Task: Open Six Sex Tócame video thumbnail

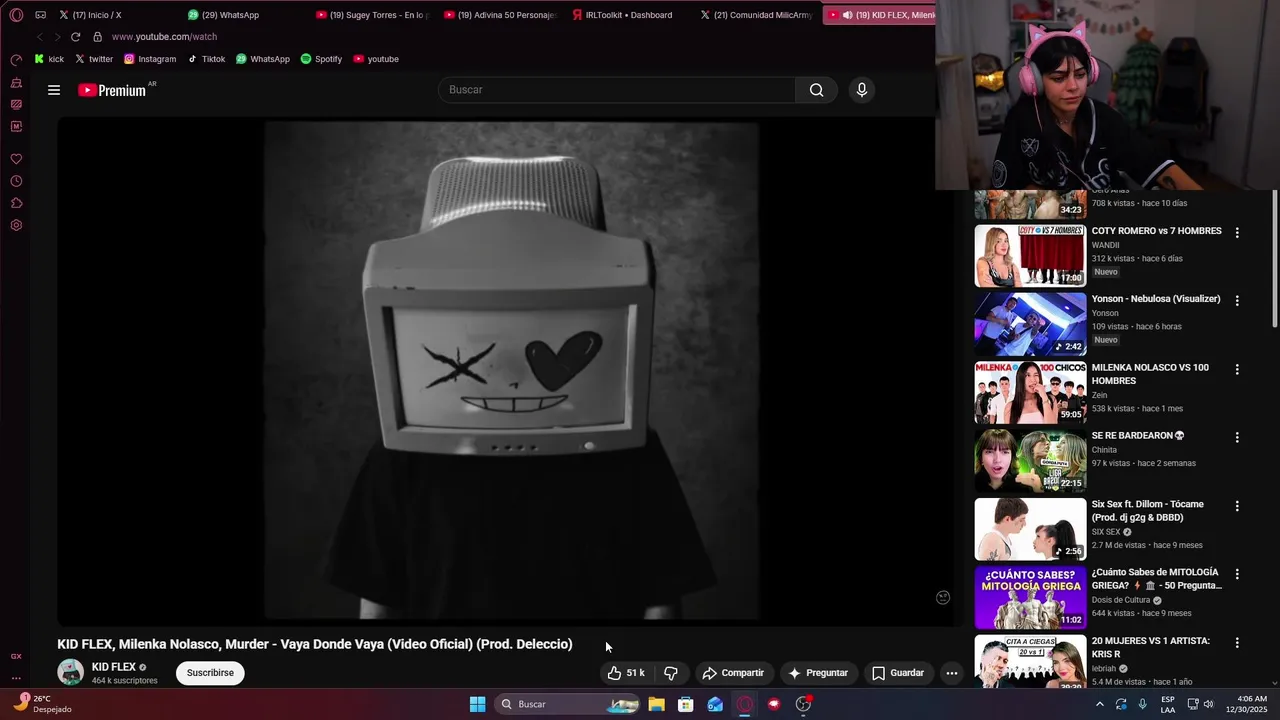Action: (1030, 529)
